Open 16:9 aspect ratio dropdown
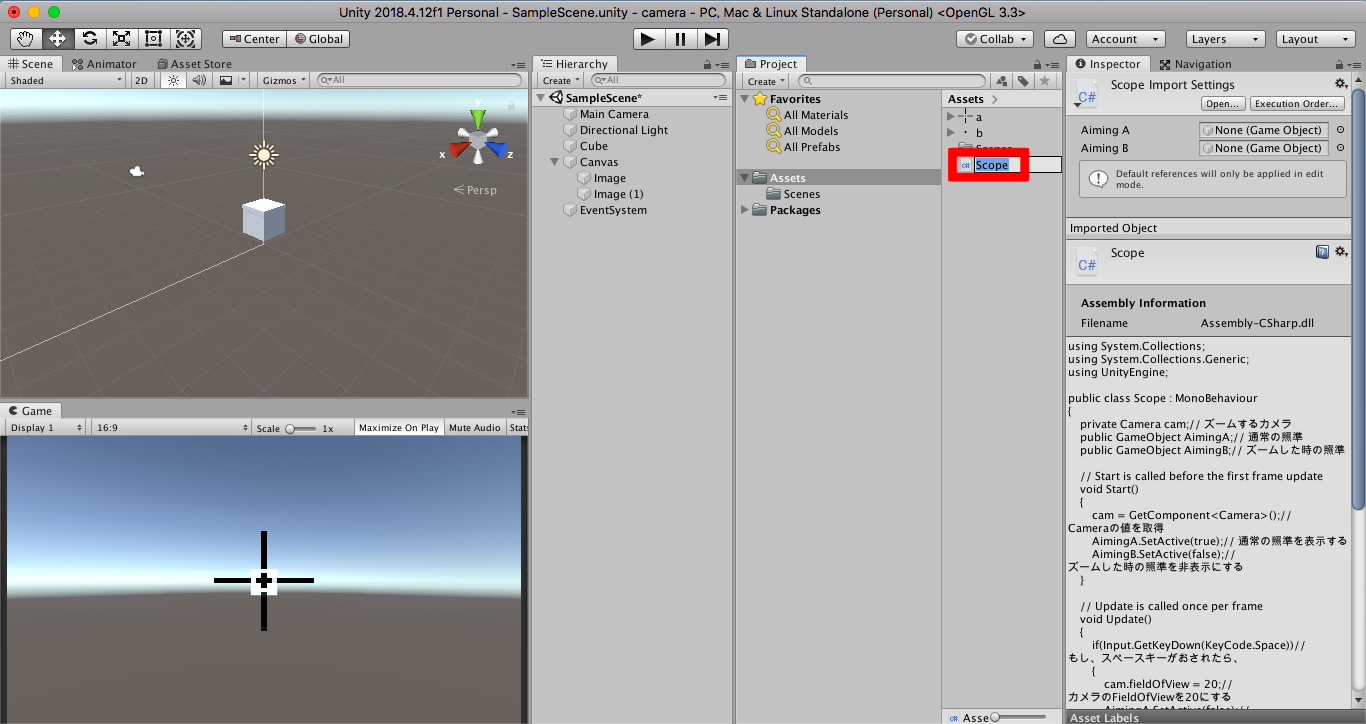The width and height of the screenshot is (1366, 724). 171,428
